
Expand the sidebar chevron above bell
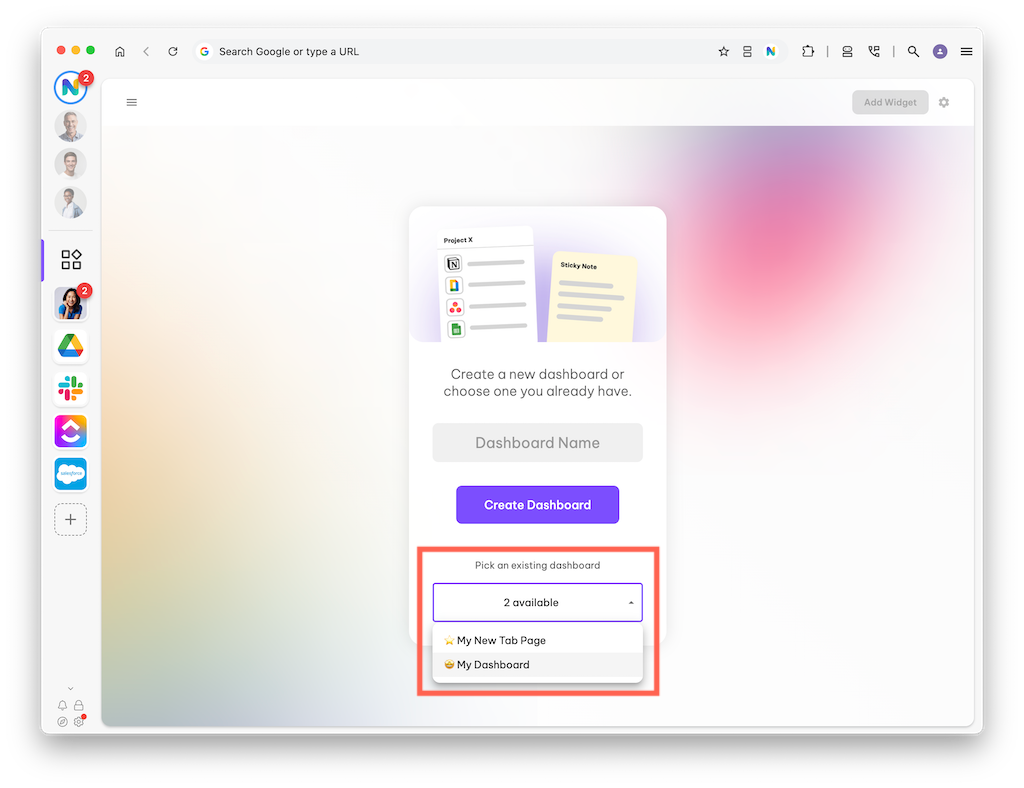point(71,688)
